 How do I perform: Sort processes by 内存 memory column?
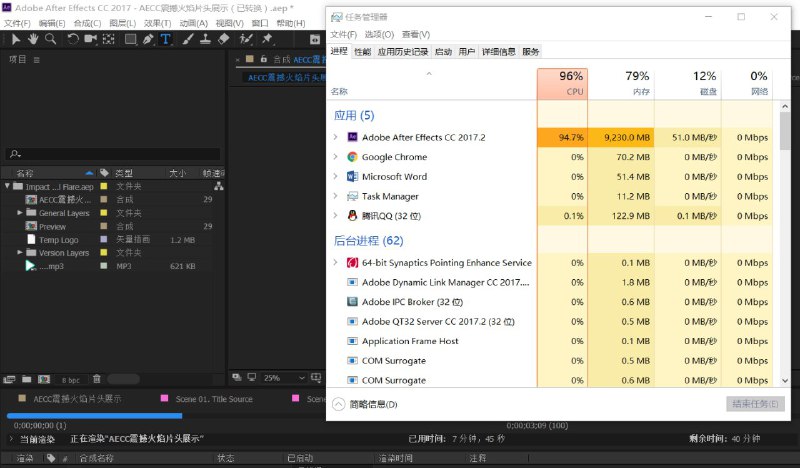(x=621, y=84)
